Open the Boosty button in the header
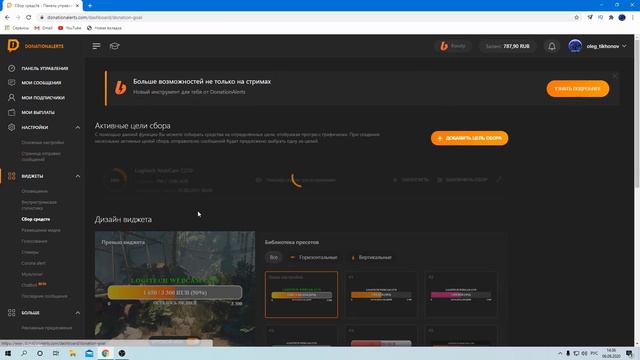Screen dimensions: 640x360 pos(453,46)
